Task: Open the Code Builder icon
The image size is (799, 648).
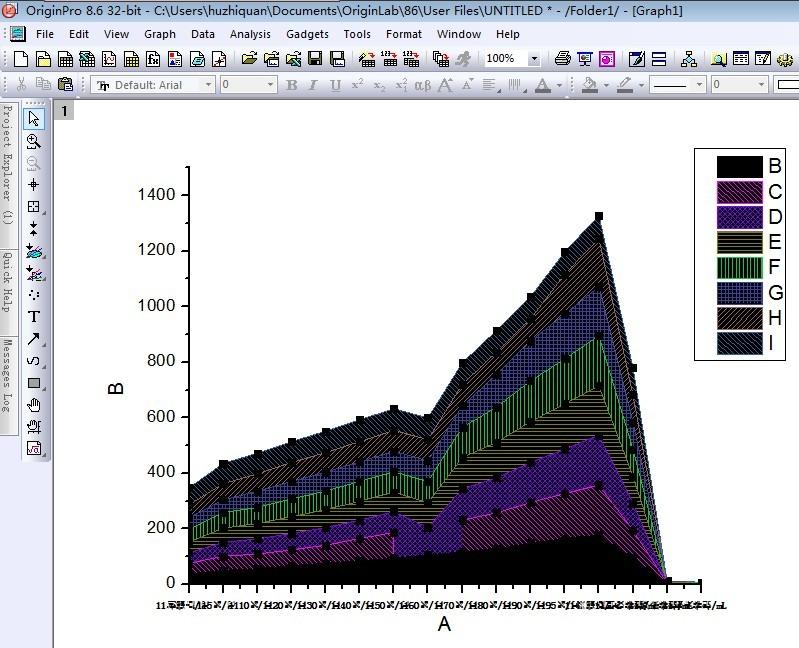Action: coord(636,59)
